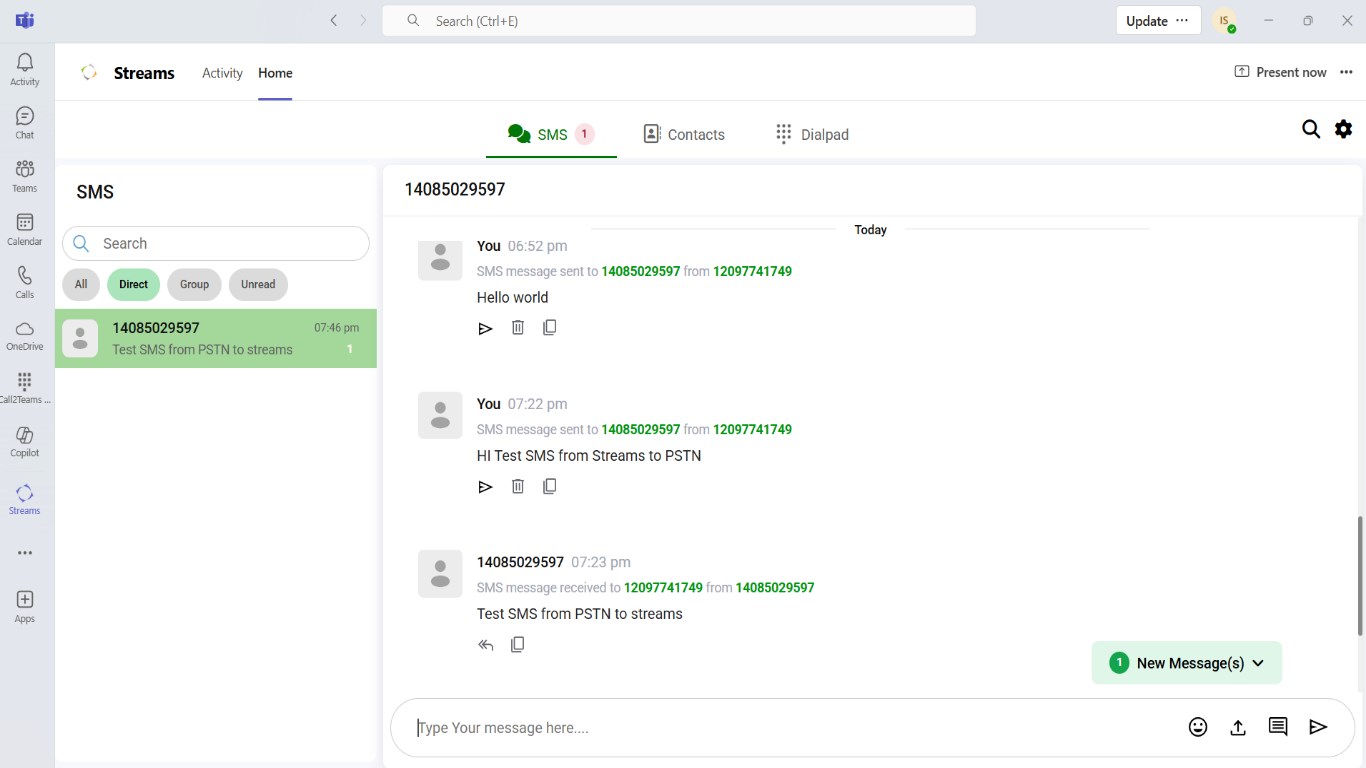Screen dimensions: 1366x768
Task: Open Copilot in the Teams sidebar
Action: 25,441
